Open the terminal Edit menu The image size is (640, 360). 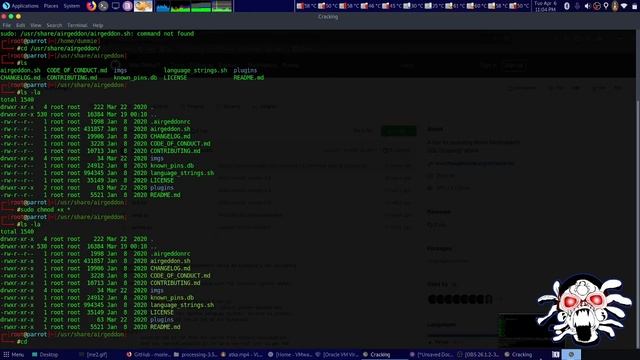20,25
